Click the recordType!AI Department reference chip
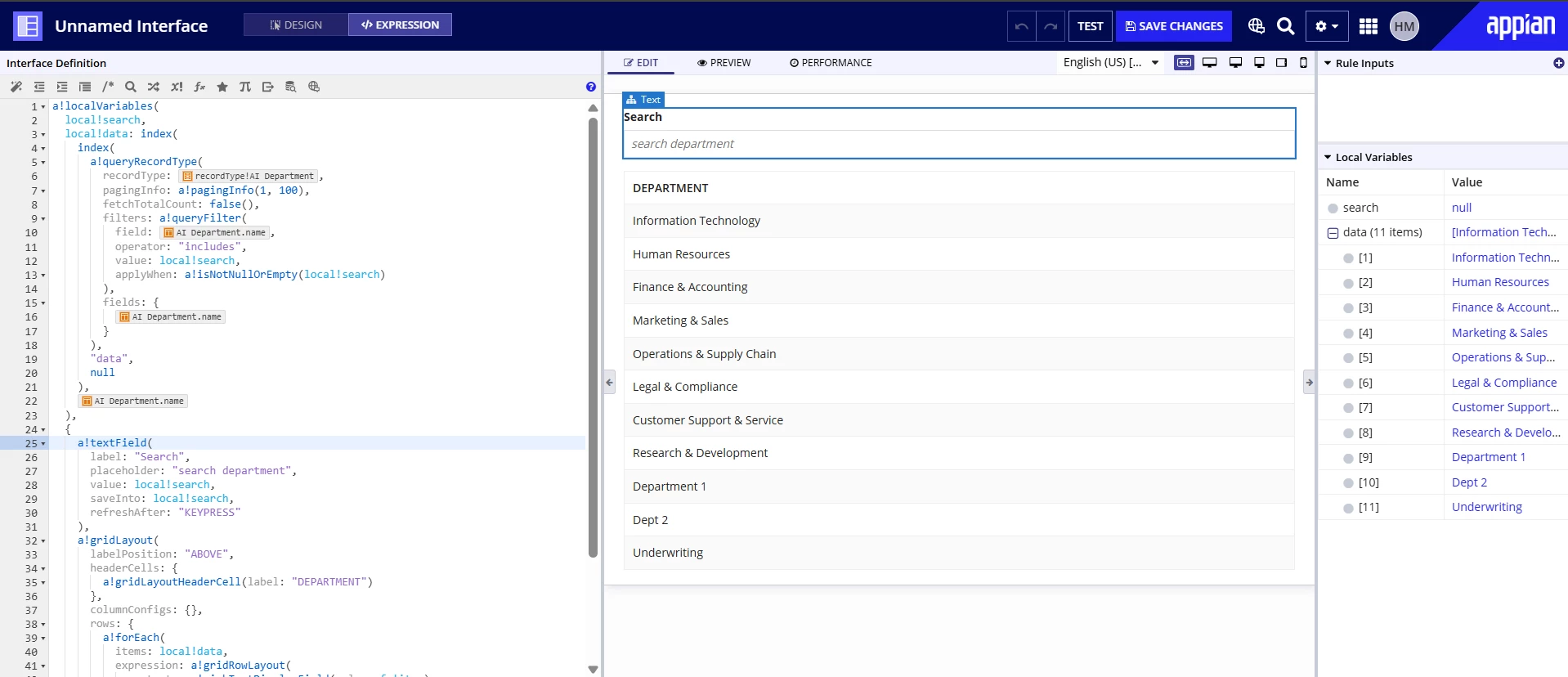1568x677 pixels. [x=248, y=176]
